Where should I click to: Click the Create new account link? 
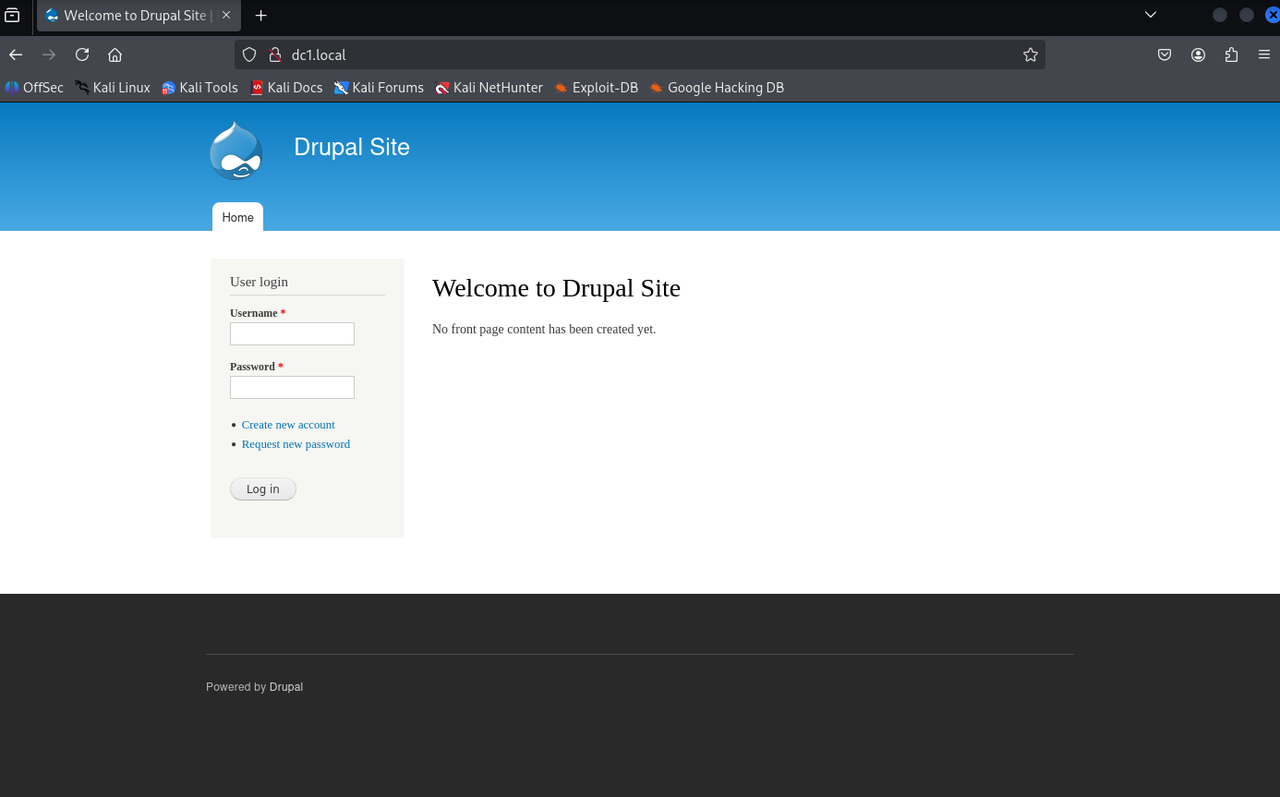click(288, 425)
